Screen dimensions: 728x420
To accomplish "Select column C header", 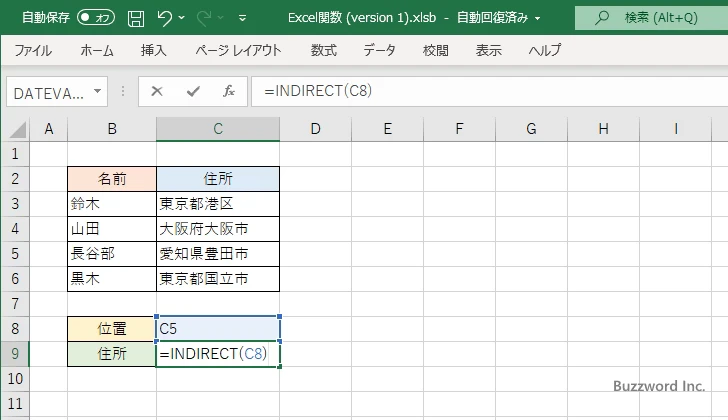I will 218,129.
